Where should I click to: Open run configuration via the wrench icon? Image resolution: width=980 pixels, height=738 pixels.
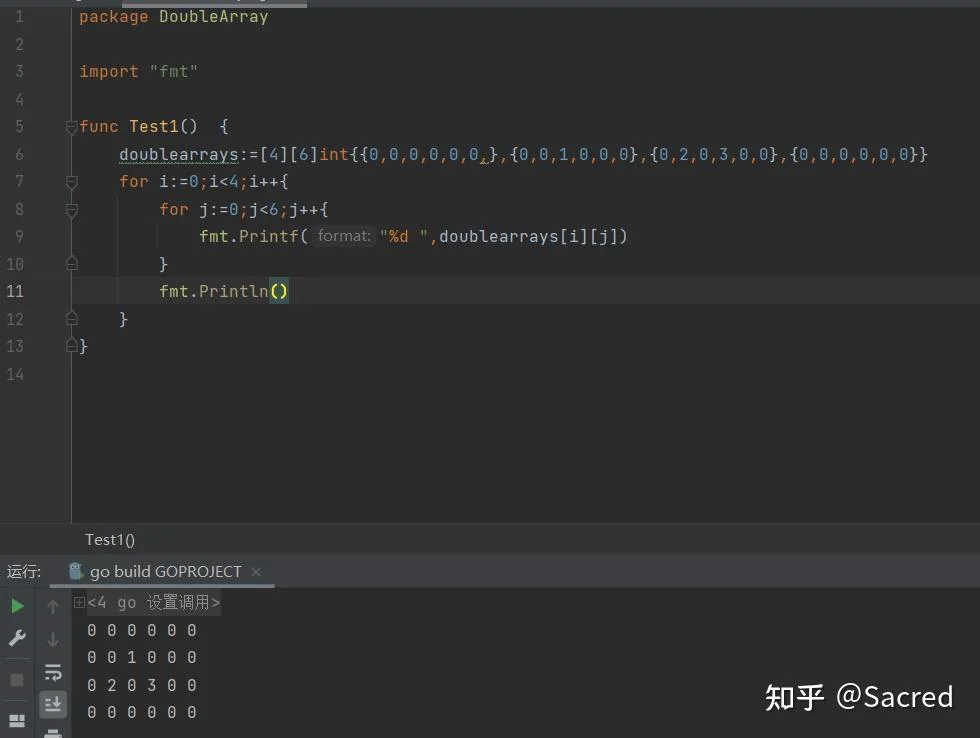coord(18,638)
